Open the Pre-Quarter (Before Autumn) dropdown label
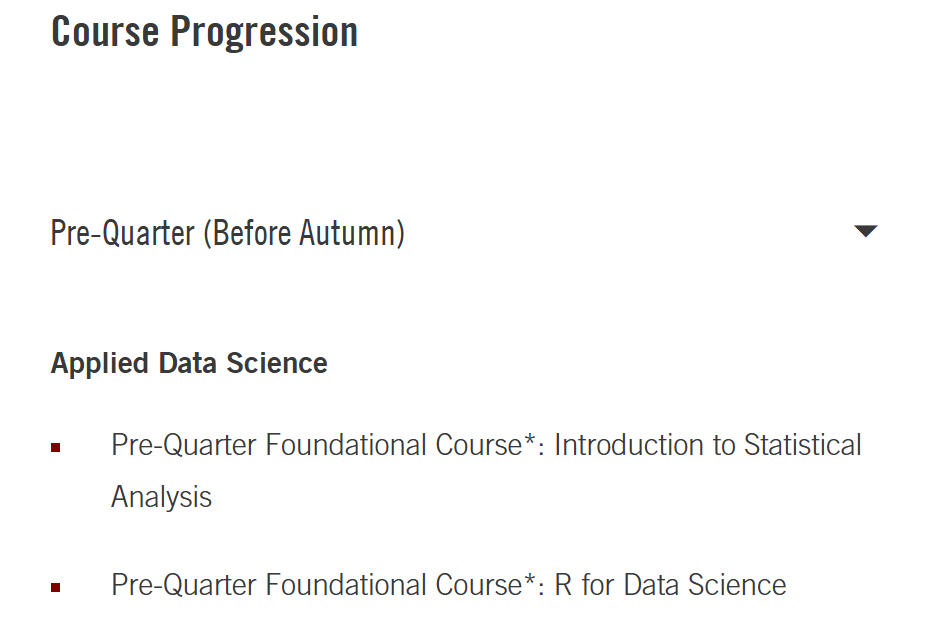 pyautogui.click(x=228, y=233)
